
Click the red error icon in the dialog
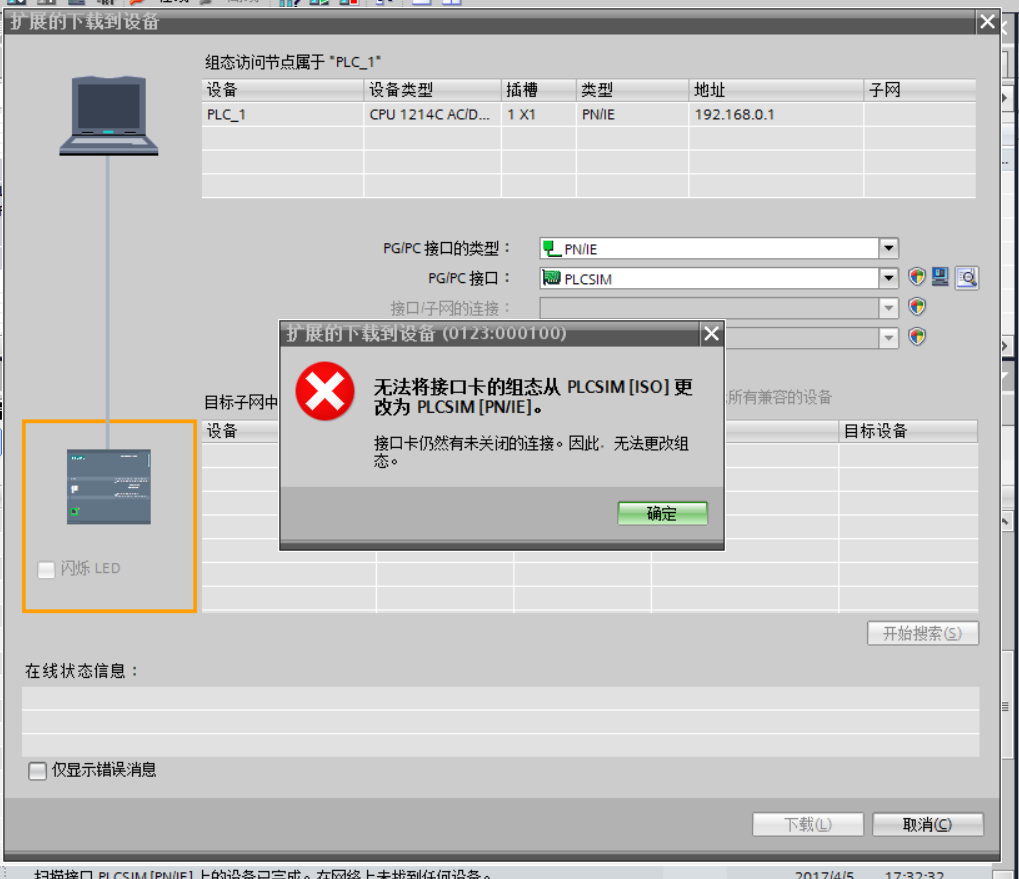pos(324,390)
